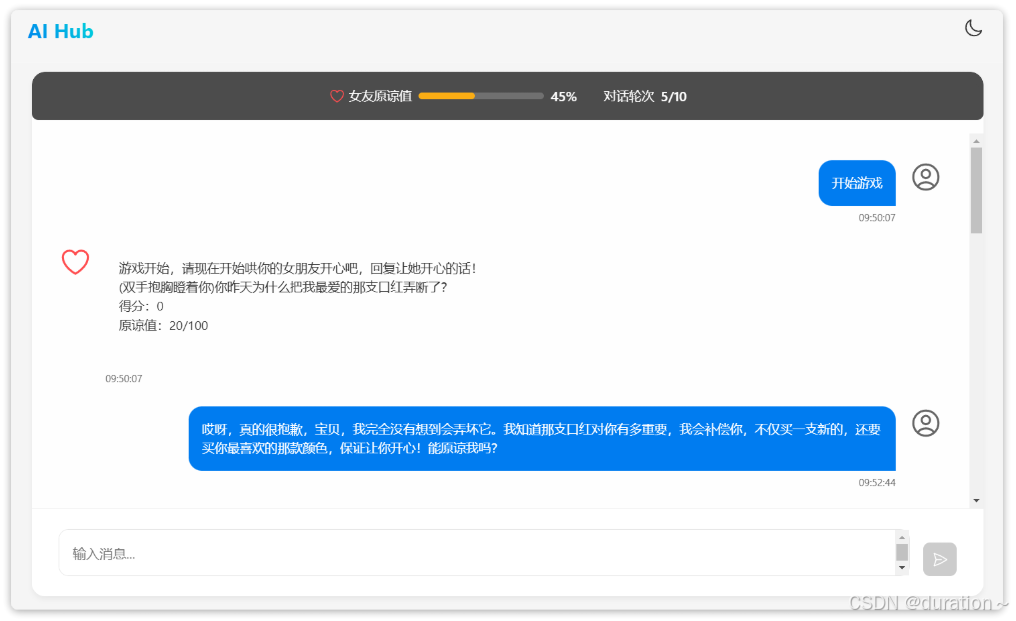Send the message with the paper plane button
Screen dimensions: 1016x621
940,559
